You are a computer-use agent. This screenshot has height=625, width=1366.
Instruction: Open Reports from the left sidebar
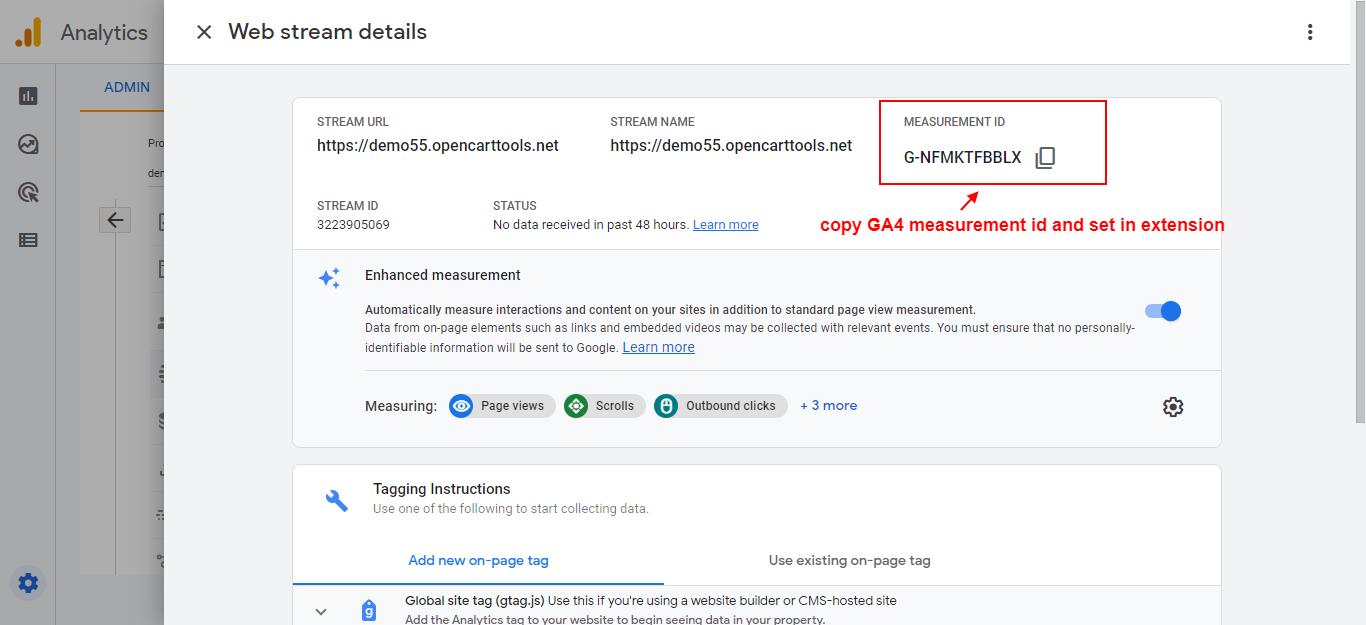(28, 96)
